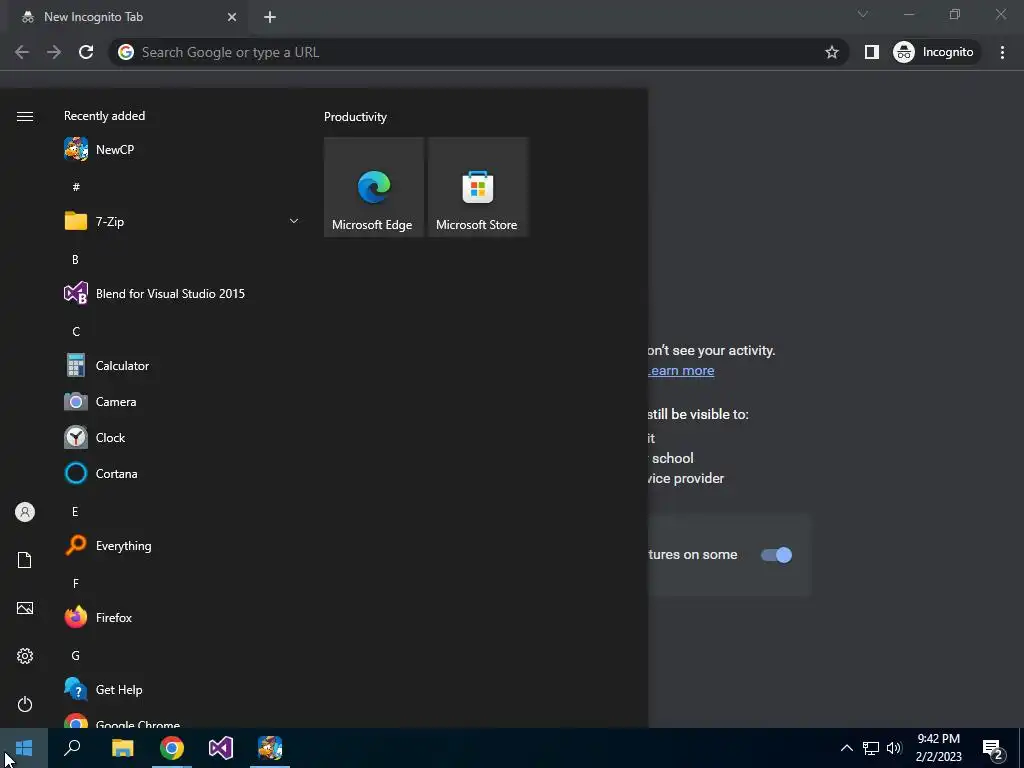Reload the Chrome page

(86, 52)
